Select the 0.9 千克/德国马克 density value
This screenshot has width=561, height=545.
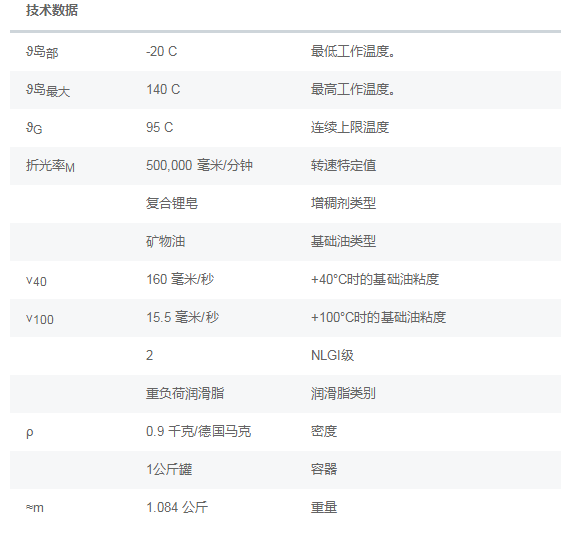click(x=199, y=431)
